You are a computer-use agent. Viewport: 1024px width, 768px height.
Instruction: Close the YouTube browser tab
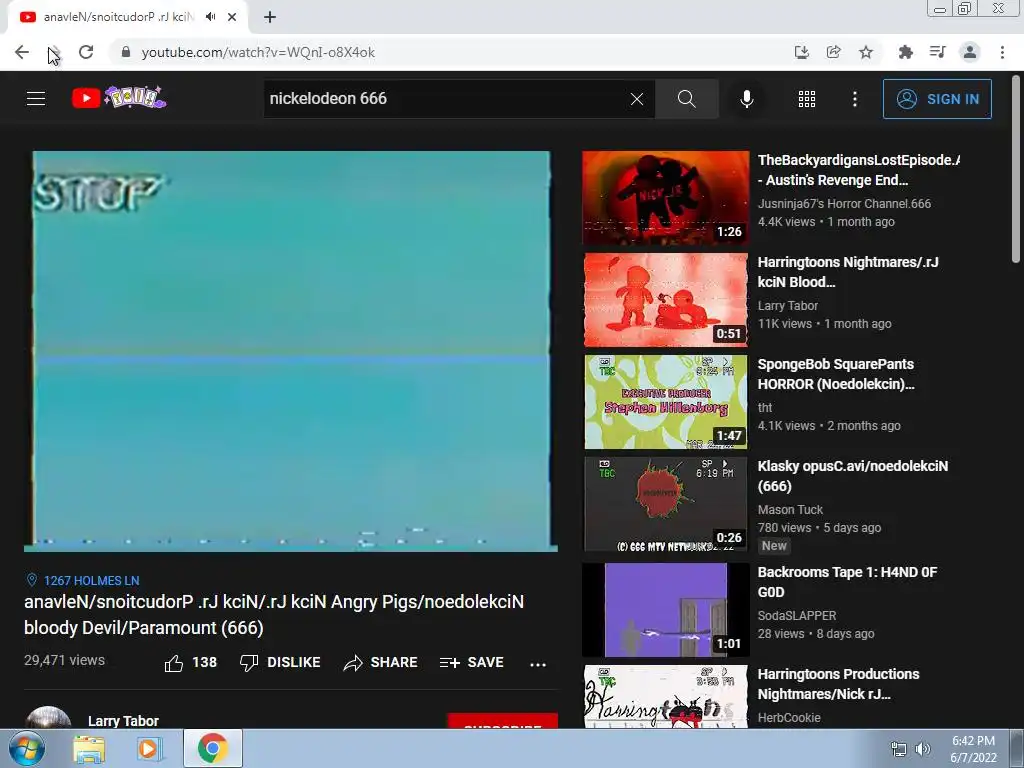(x=232, y=17)
